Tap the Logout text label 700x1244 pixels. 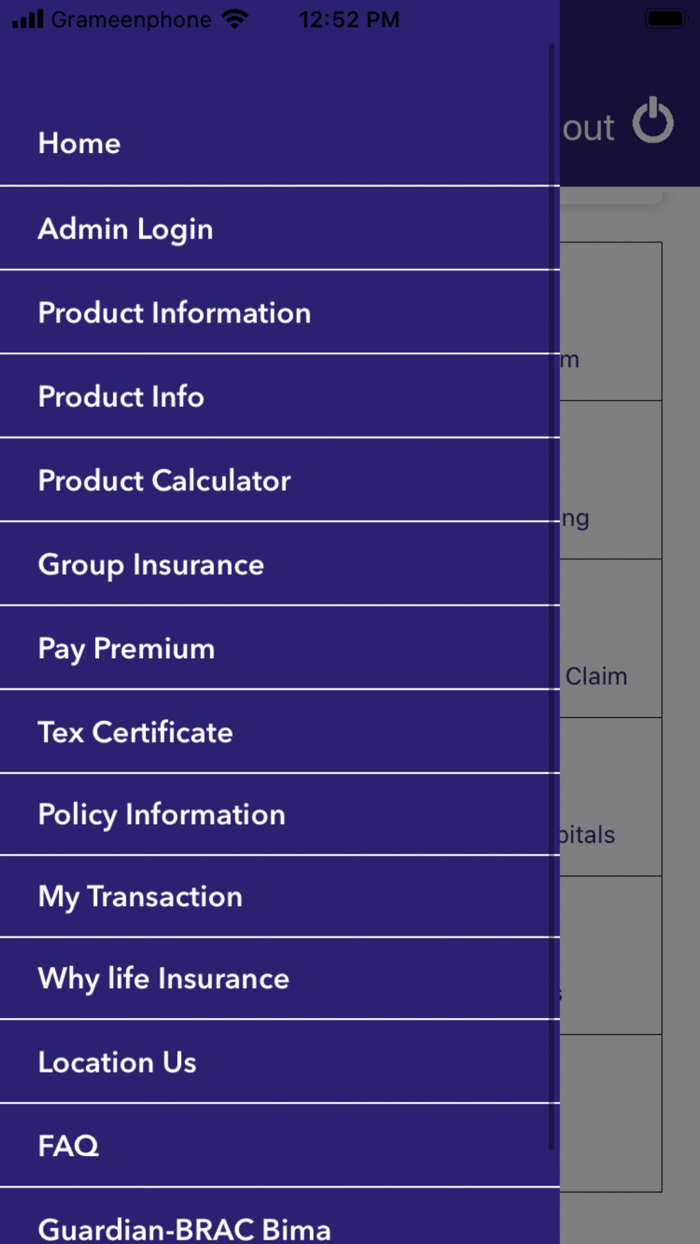click(x=589, y=127)
